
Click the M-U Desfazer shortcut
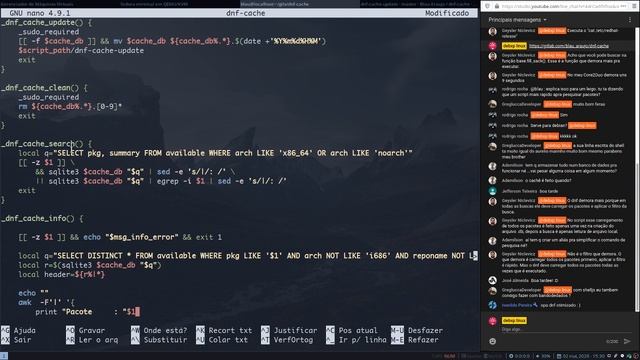417,330
